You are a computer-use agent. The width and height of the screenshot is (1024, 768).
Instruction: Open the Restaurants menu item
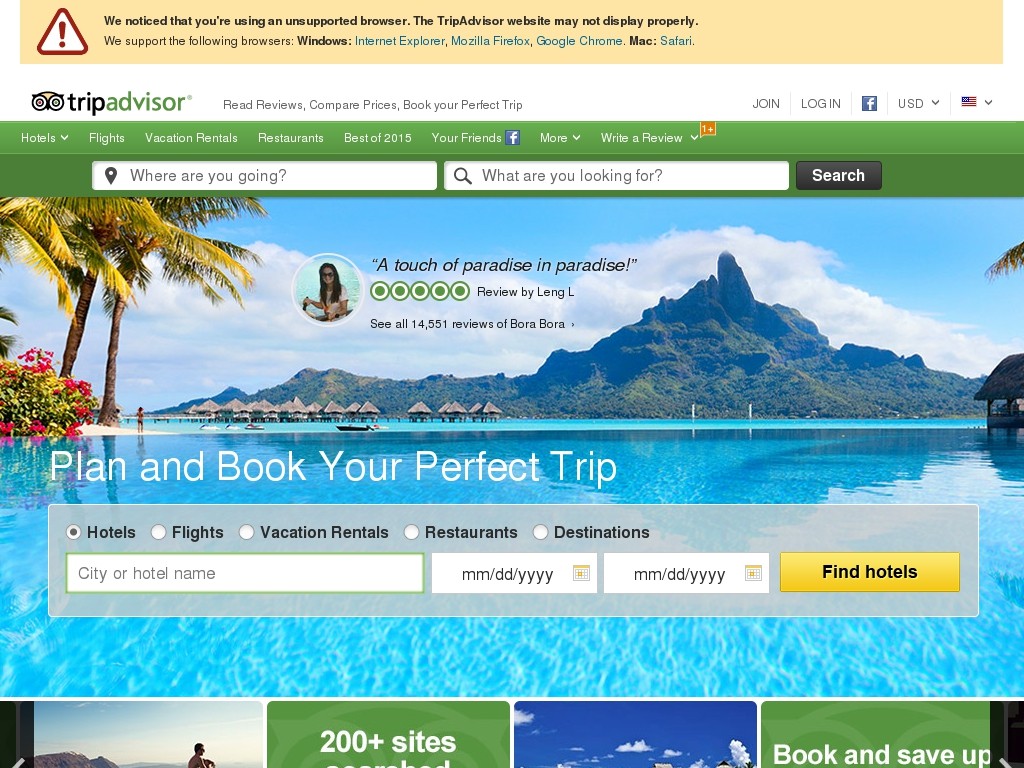click(291, 138)
